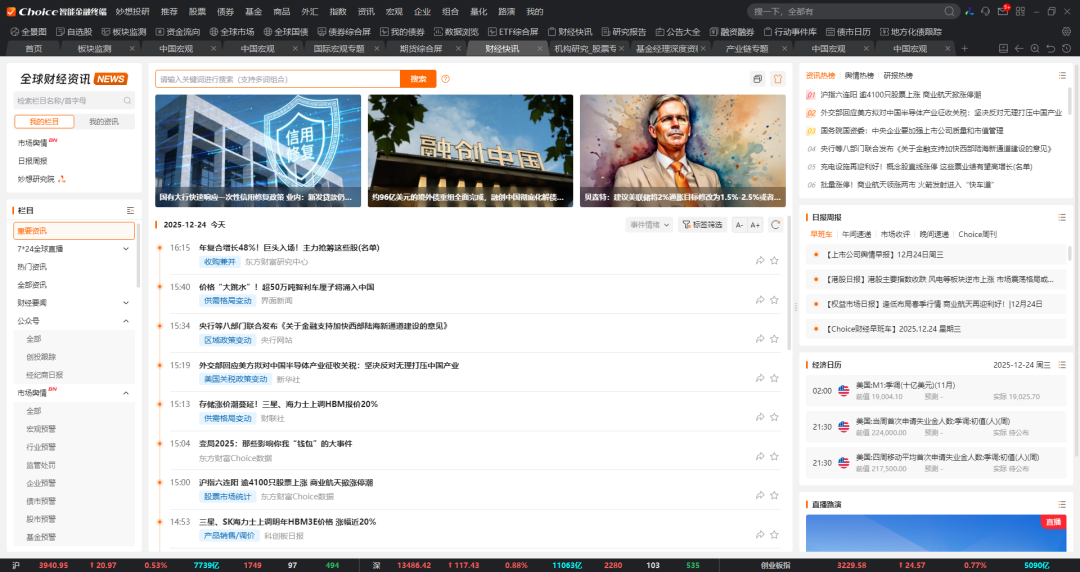Image resolution: width=1080 pixels, height=572 pixels.
Task: Open the 经济日历 panel menu icon
Action: (x=1062, y=365)
